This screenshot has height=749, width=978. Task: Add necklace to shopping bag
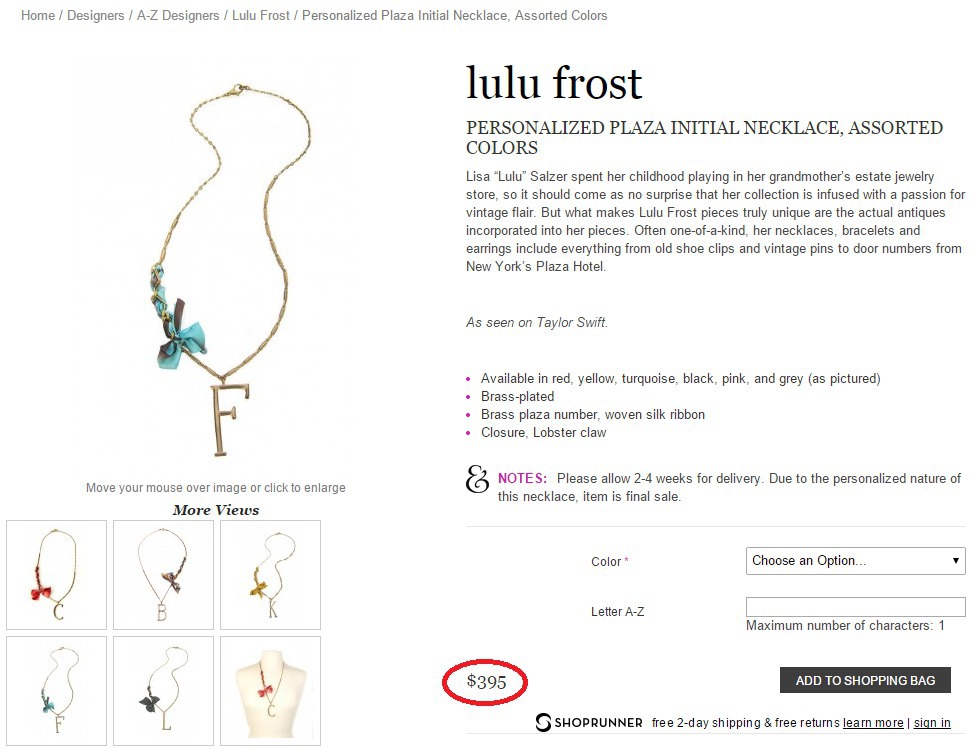pos(865,680)
